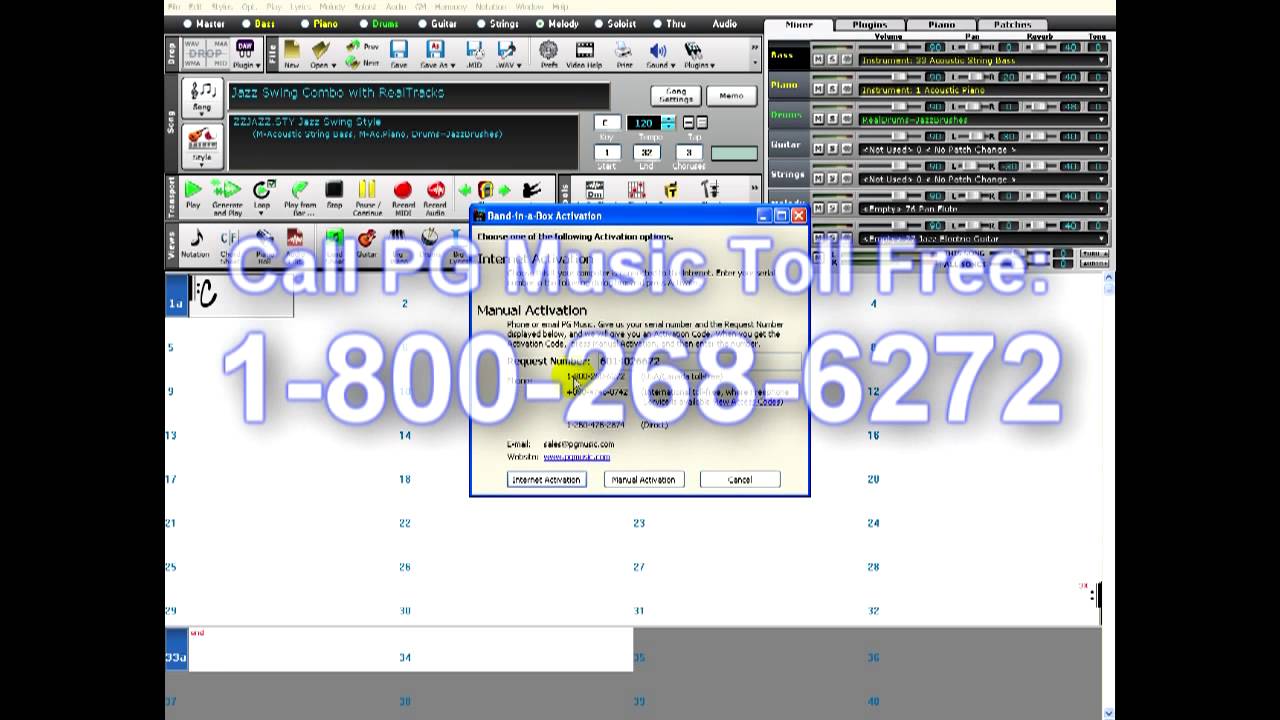This screenshot has width=1280, height=720.
Task: Open Strings row Not Used patch dropdown
Action: pos(983,180)
